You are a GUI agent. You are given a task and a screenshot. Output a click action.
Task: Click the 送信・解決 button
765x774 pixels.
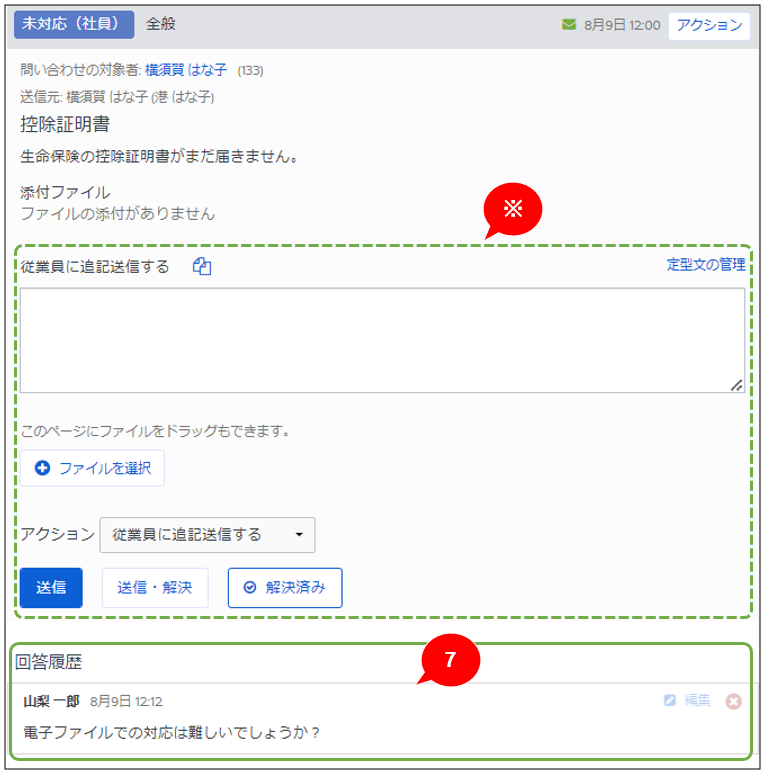(x=155, y=588)
